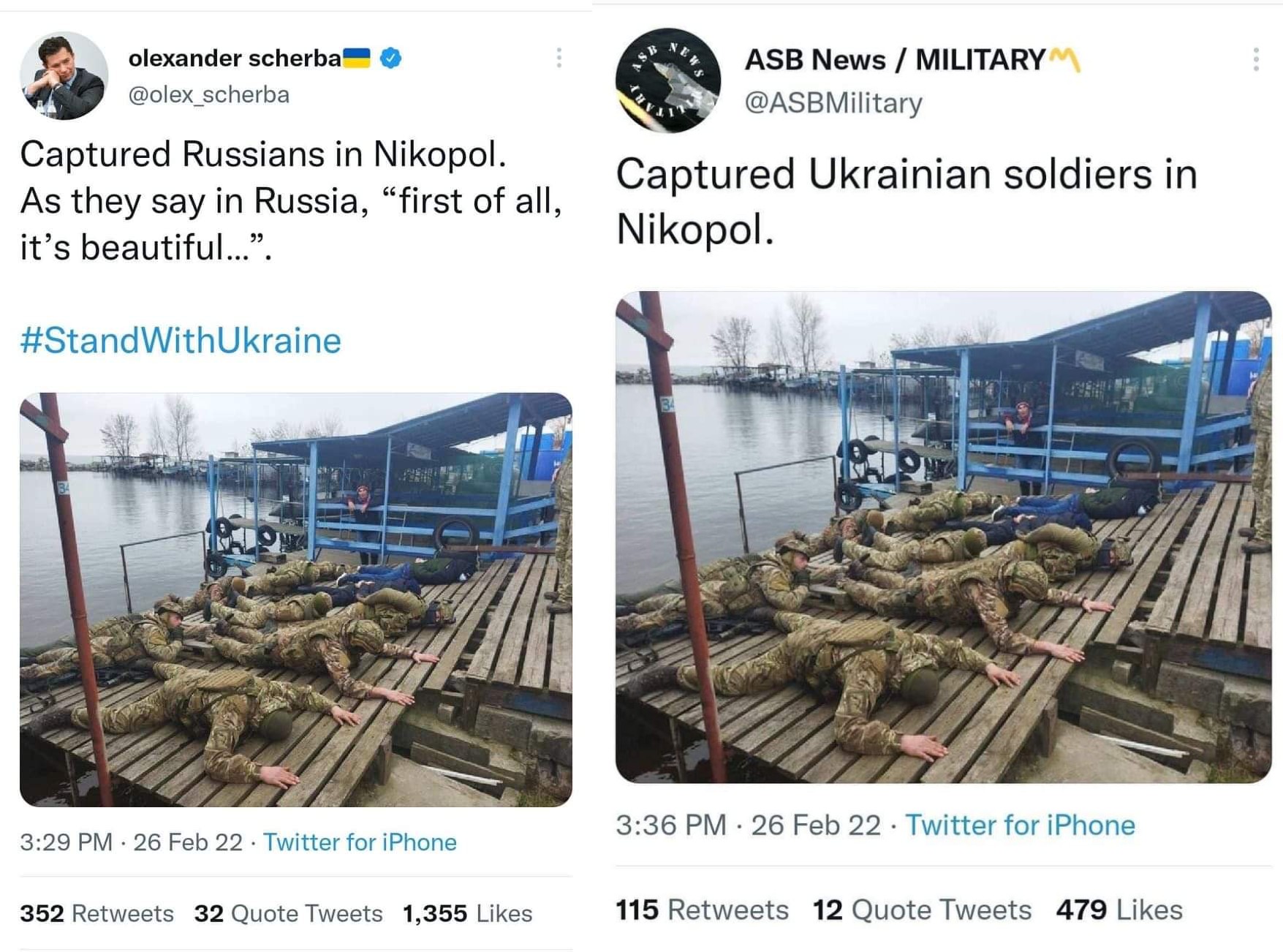View the 352 Retweets list

96,913
